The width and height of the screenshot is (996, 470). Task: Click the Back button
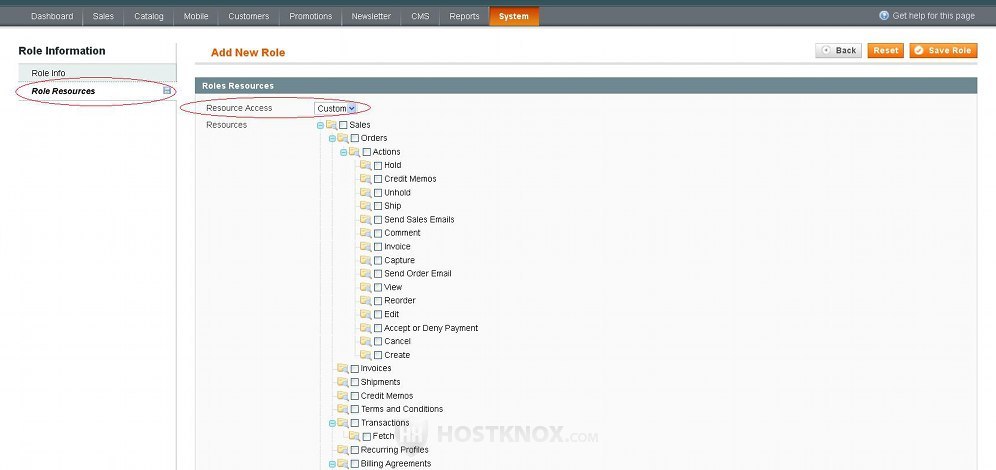838,51
